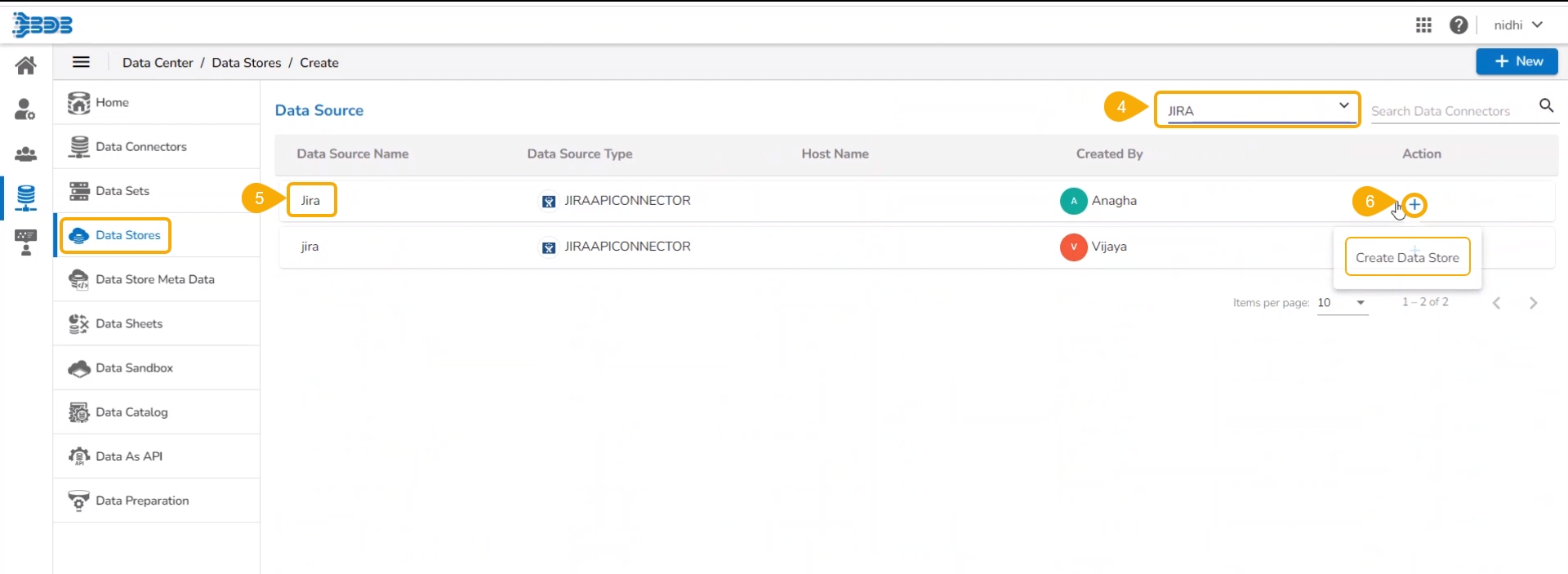Go to next page of results

(x=1533, y=303)
